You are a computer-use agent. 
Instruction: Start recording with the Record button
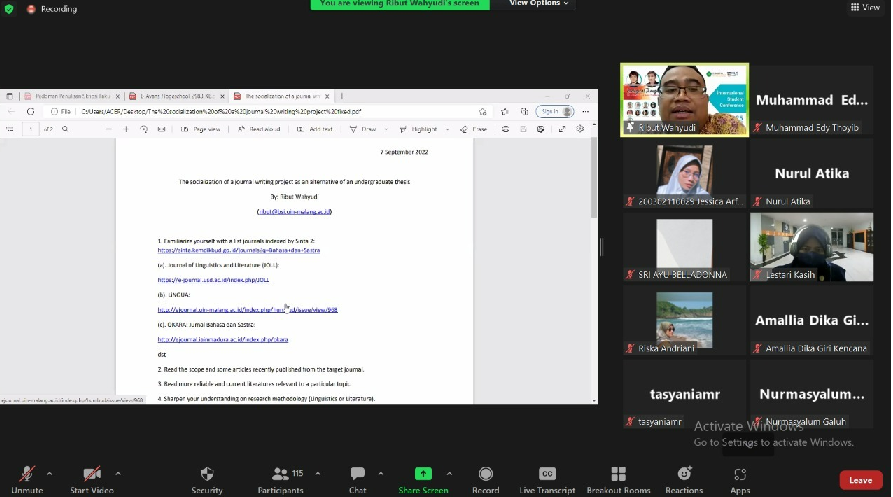486,480
